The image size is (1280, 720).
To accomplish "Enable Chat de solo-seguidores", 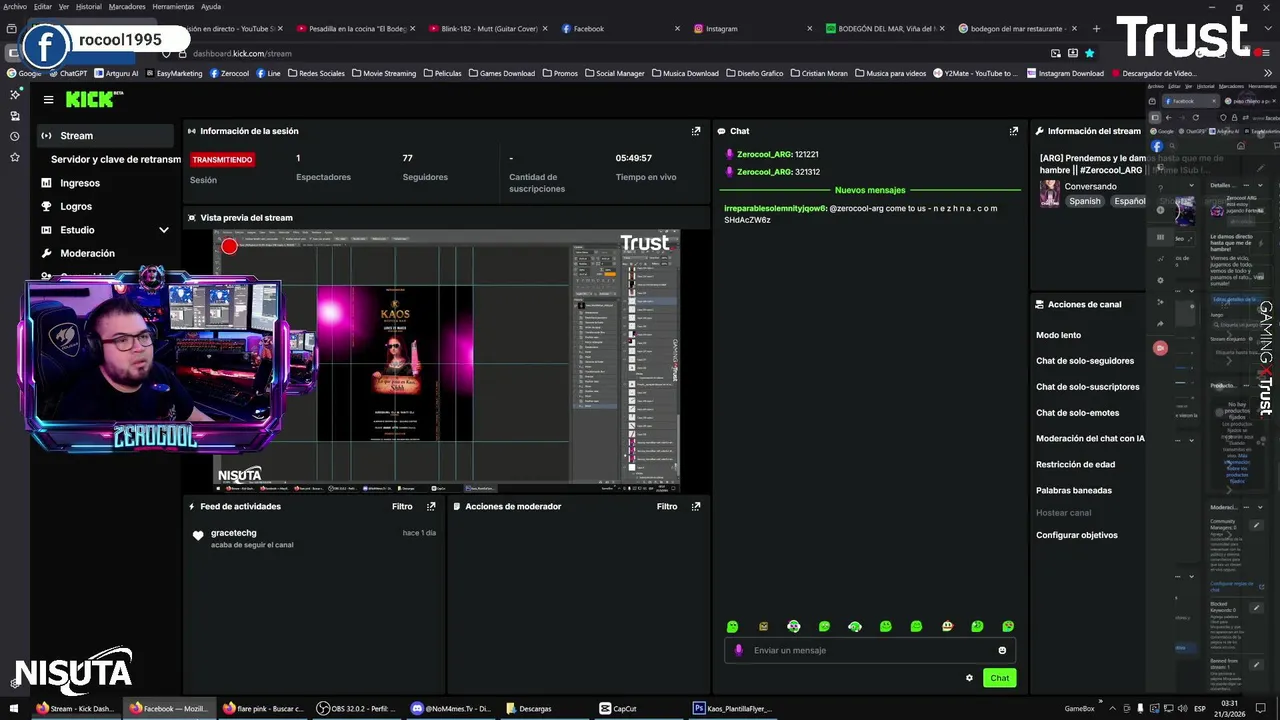I will click(x=1085, y=361).
